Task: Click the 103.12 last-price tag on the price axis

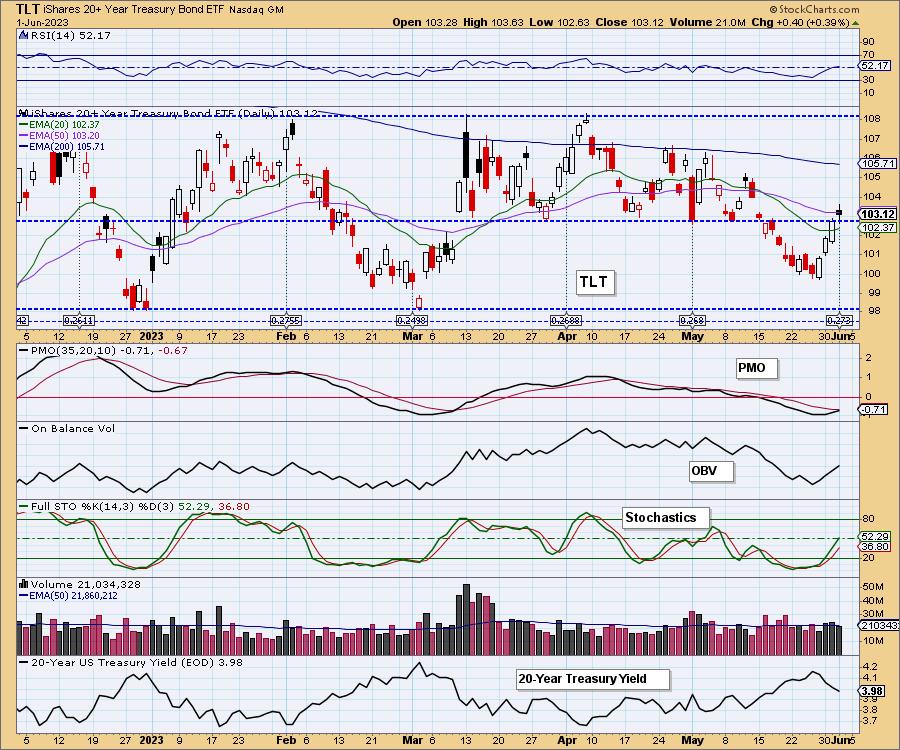Action: 878,214
